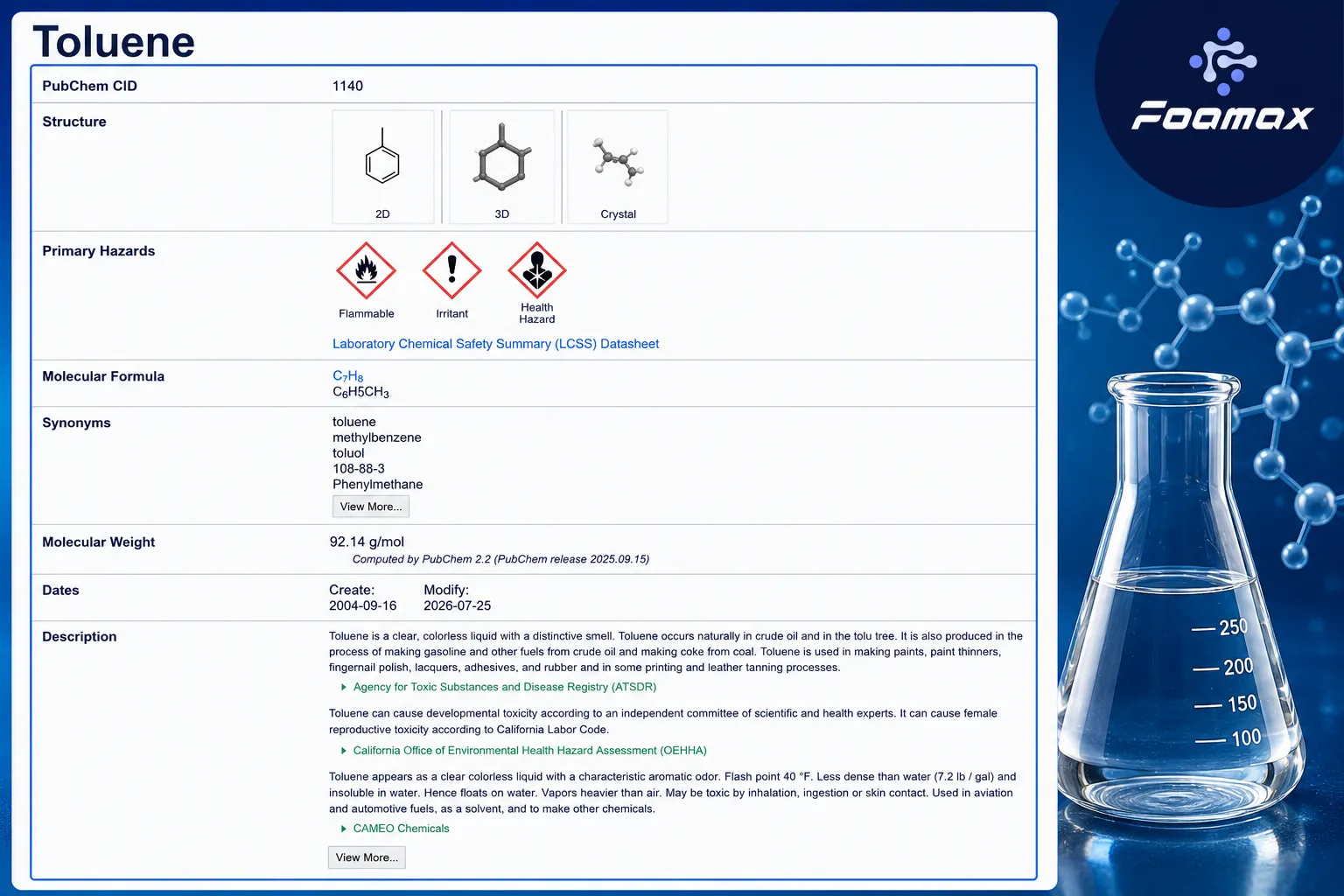This screenshot has width=1344, height=896.
Task: Click the Dates row label
Action: 60,591
